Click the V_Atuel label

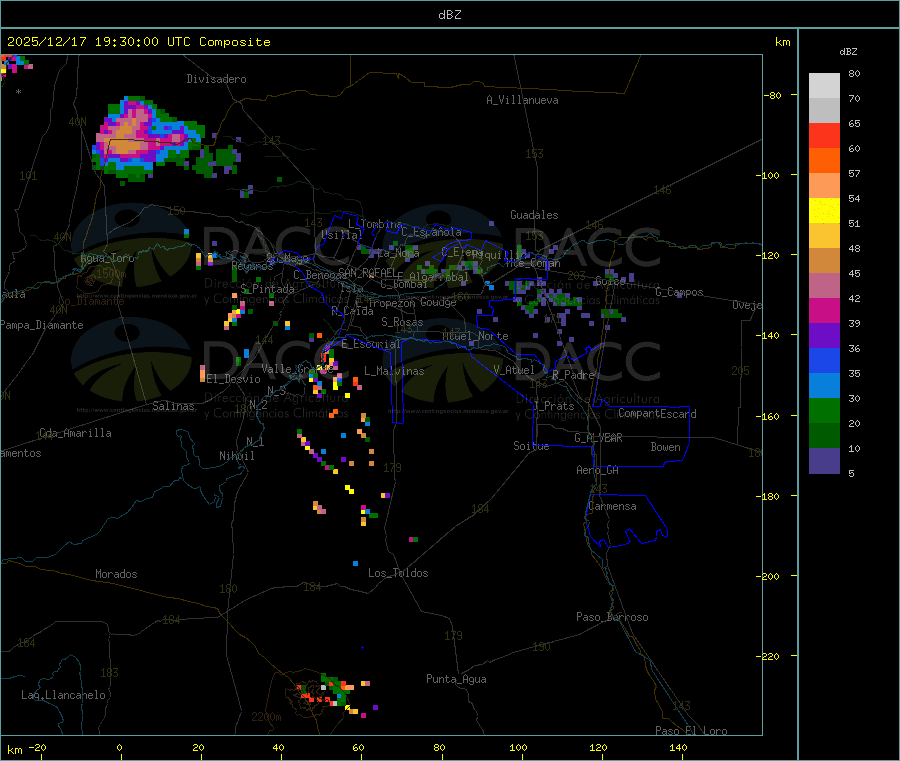tap(514, 370)
